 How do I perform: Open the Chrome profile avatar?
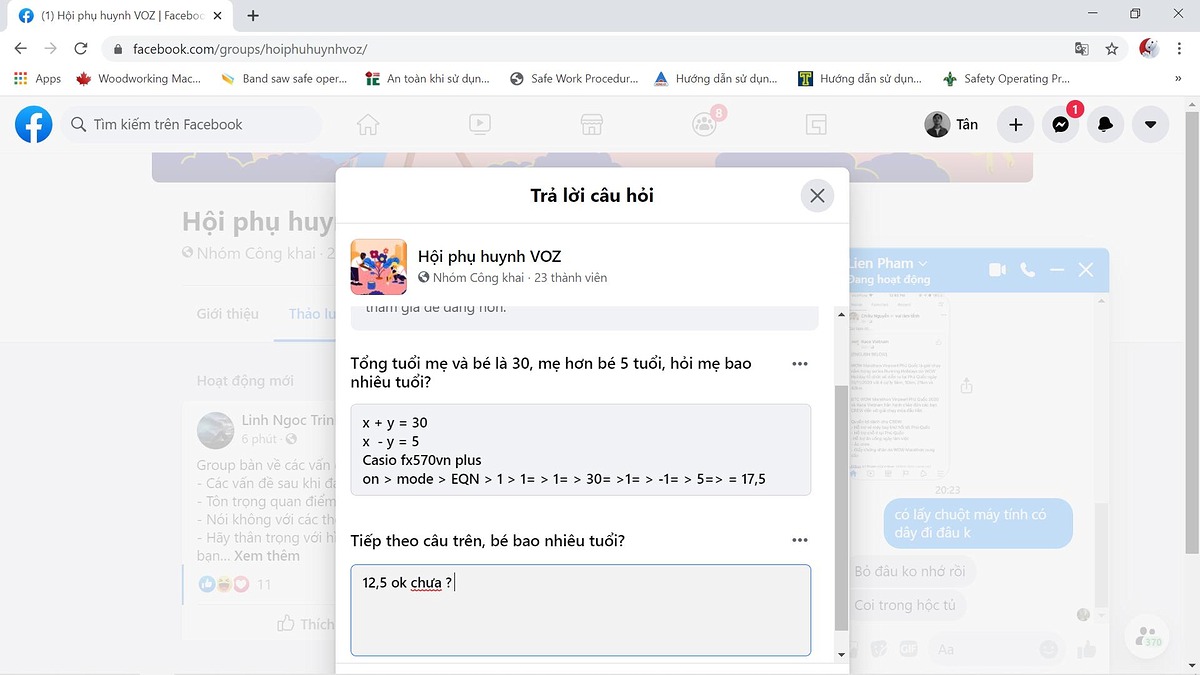click(1149, 48)
